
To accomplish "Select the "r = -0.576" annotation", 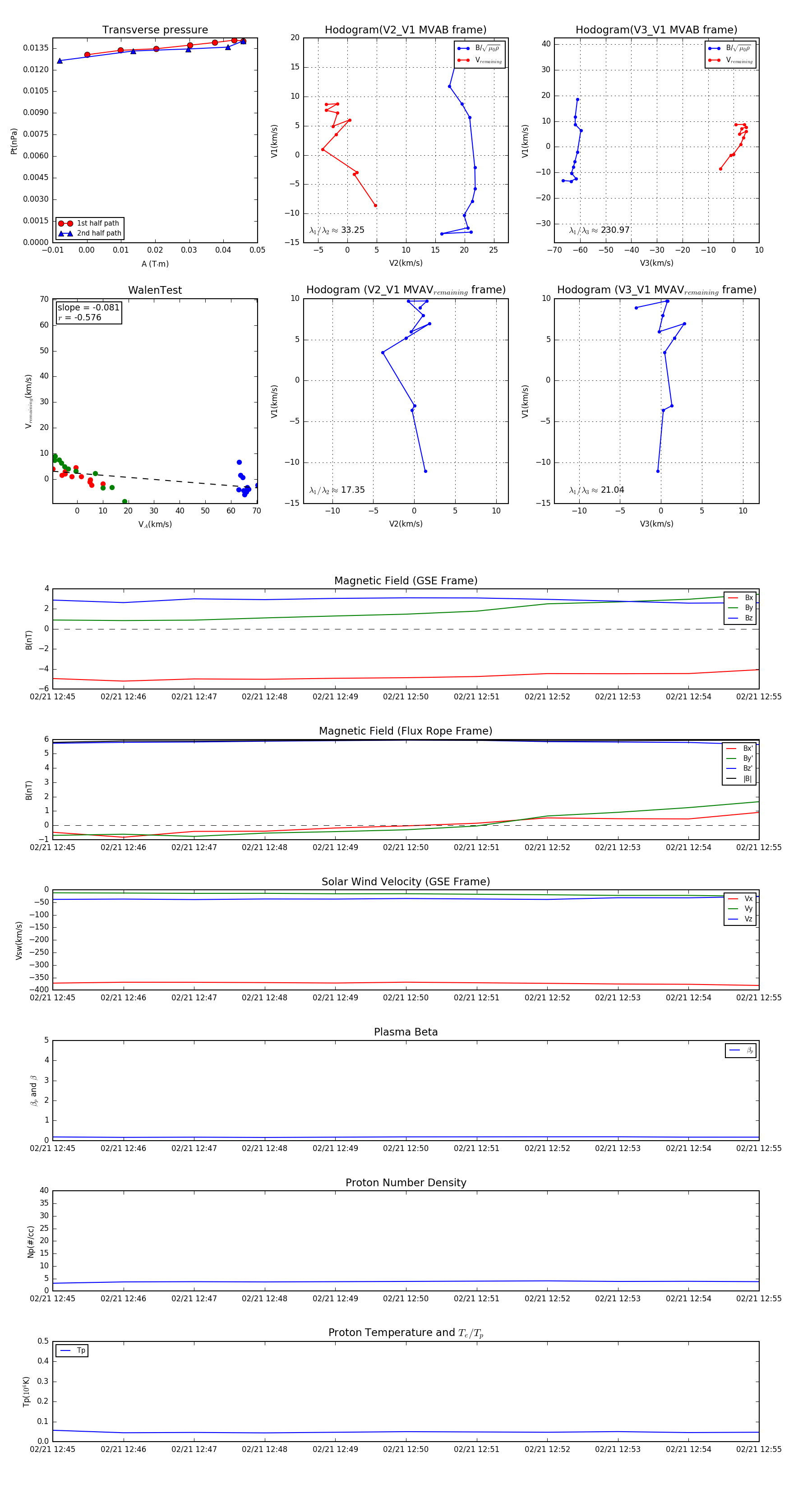I will pyautogui.click(x=80, y=317).
